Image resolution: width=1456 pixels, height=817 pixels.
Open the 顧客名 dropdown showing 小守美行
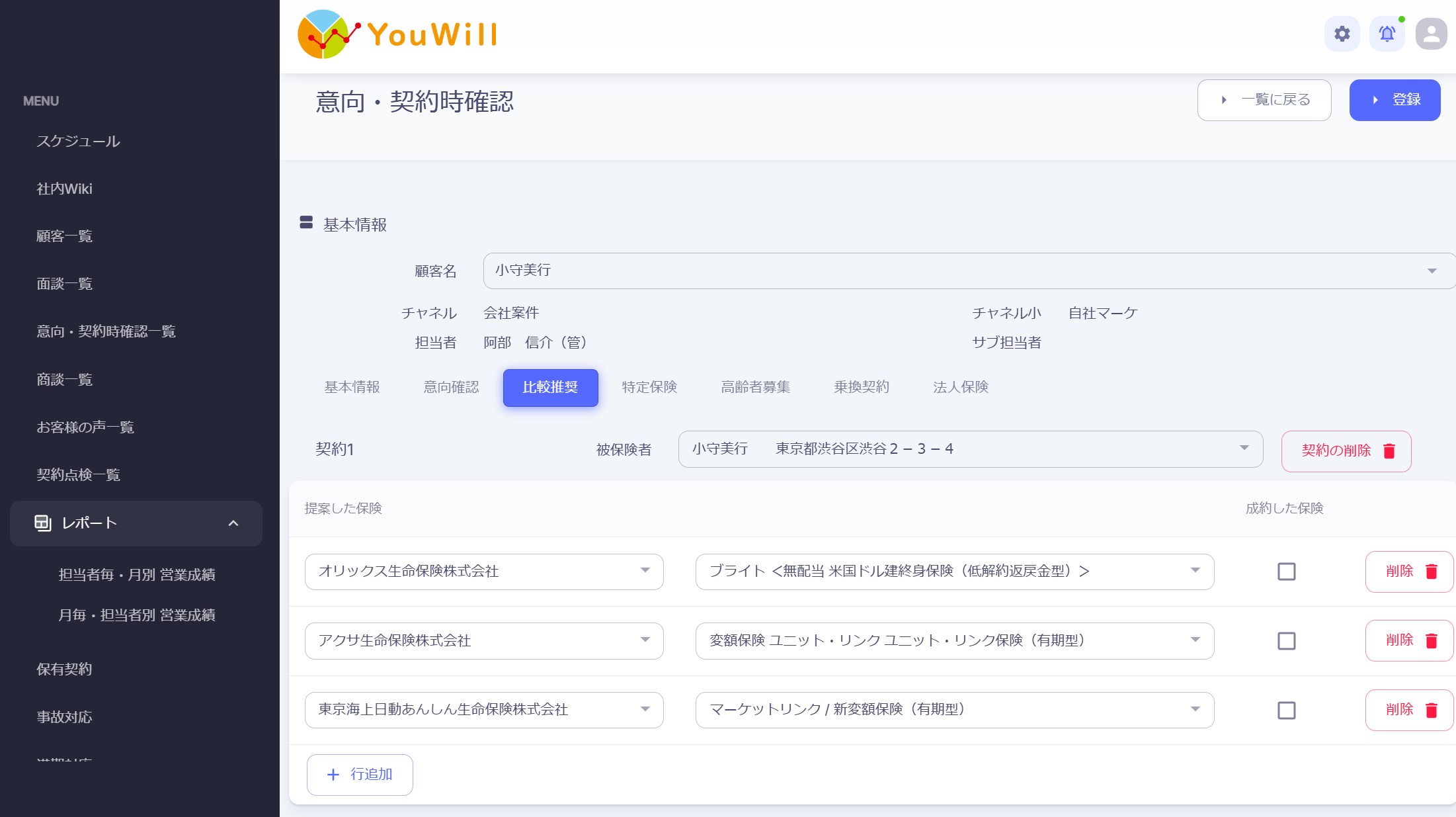pyautogui.click(x=969, y=271)
